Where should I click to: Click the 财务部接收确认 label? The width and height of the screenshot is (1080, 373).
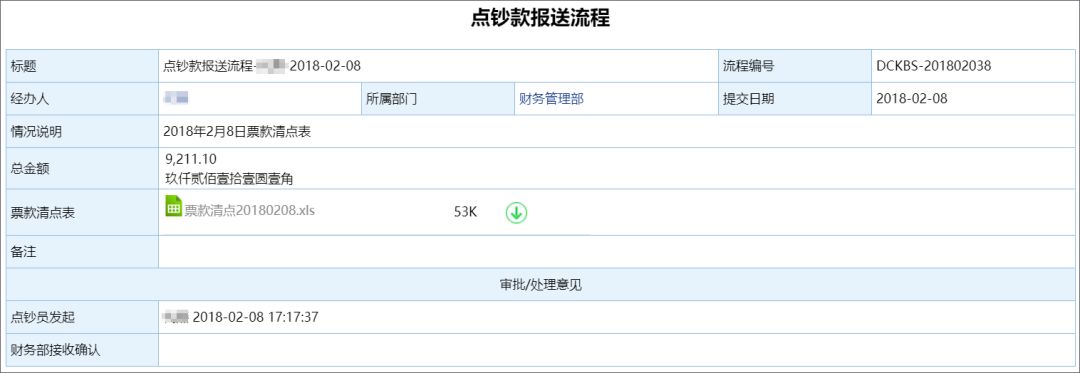pos(56,350)
